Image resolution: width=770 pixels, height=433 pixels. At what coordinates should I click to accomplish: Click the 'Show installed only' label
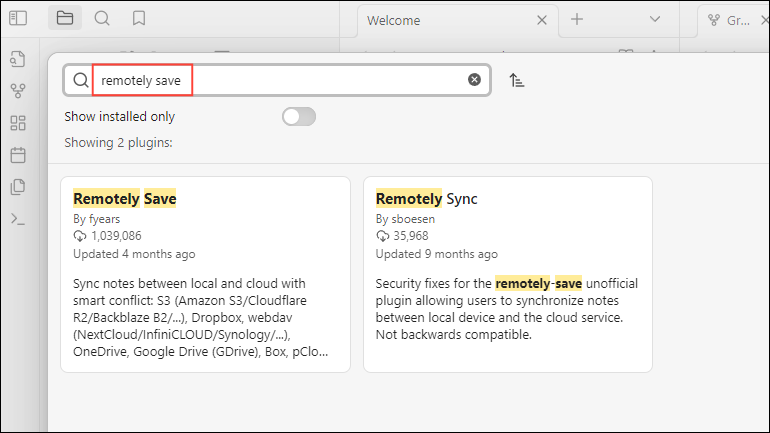coord(119,117)
